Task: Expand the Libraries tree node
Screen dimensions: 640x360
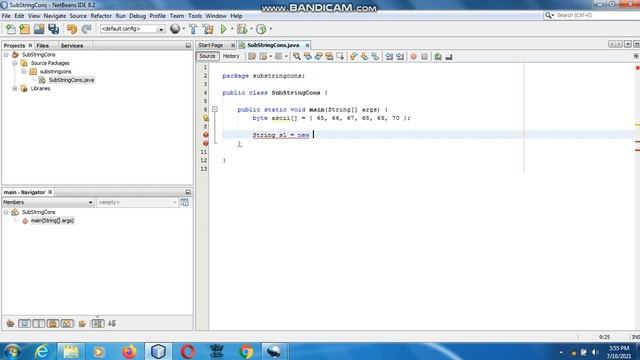Action: 15,89
